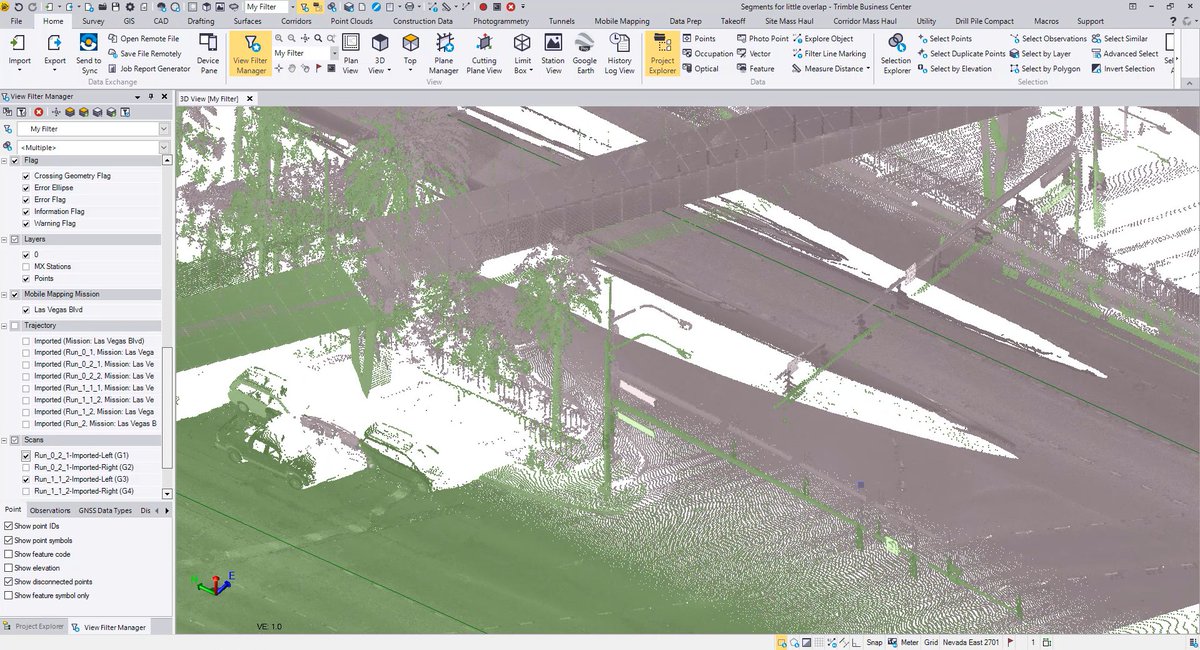Viewport: 1200px width, 650px height.
Task: Select the Limit Box tool
Action: 522,53
